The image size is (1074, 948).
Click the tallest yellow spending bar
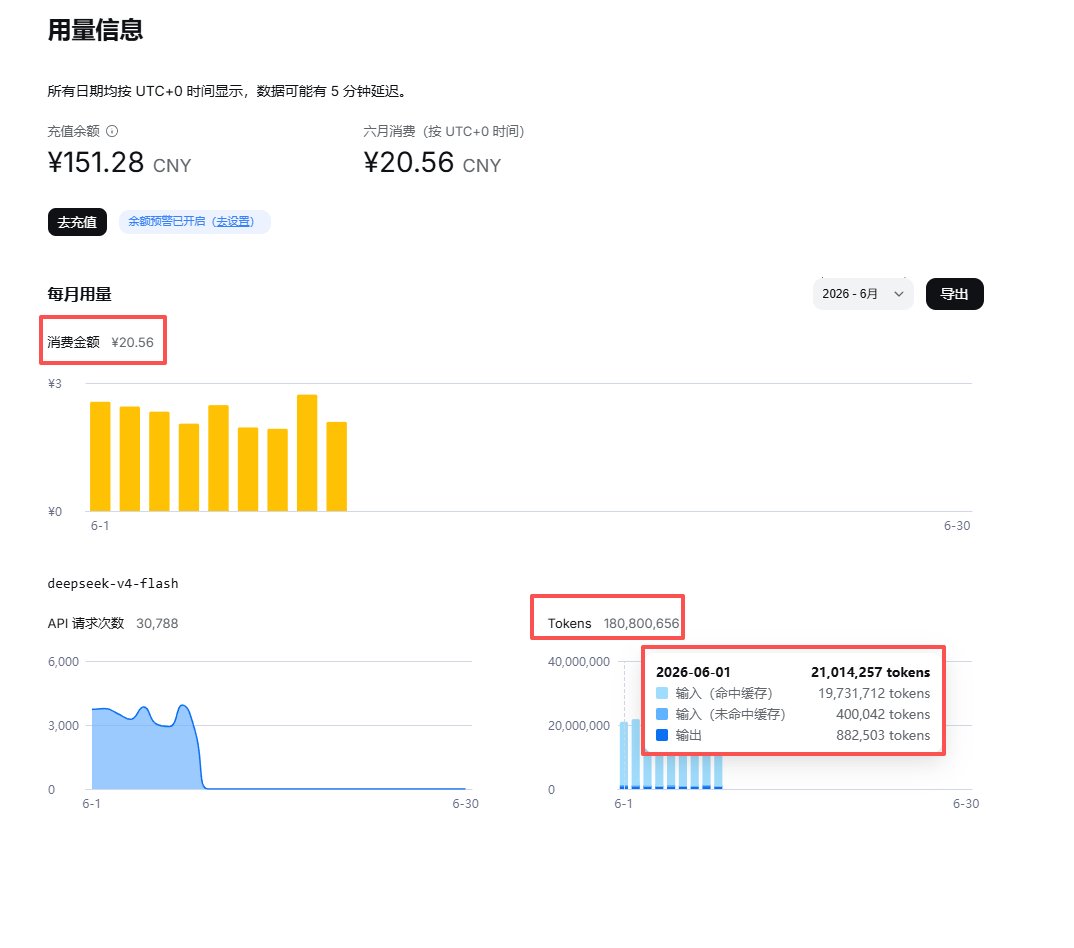pos(307,453)
